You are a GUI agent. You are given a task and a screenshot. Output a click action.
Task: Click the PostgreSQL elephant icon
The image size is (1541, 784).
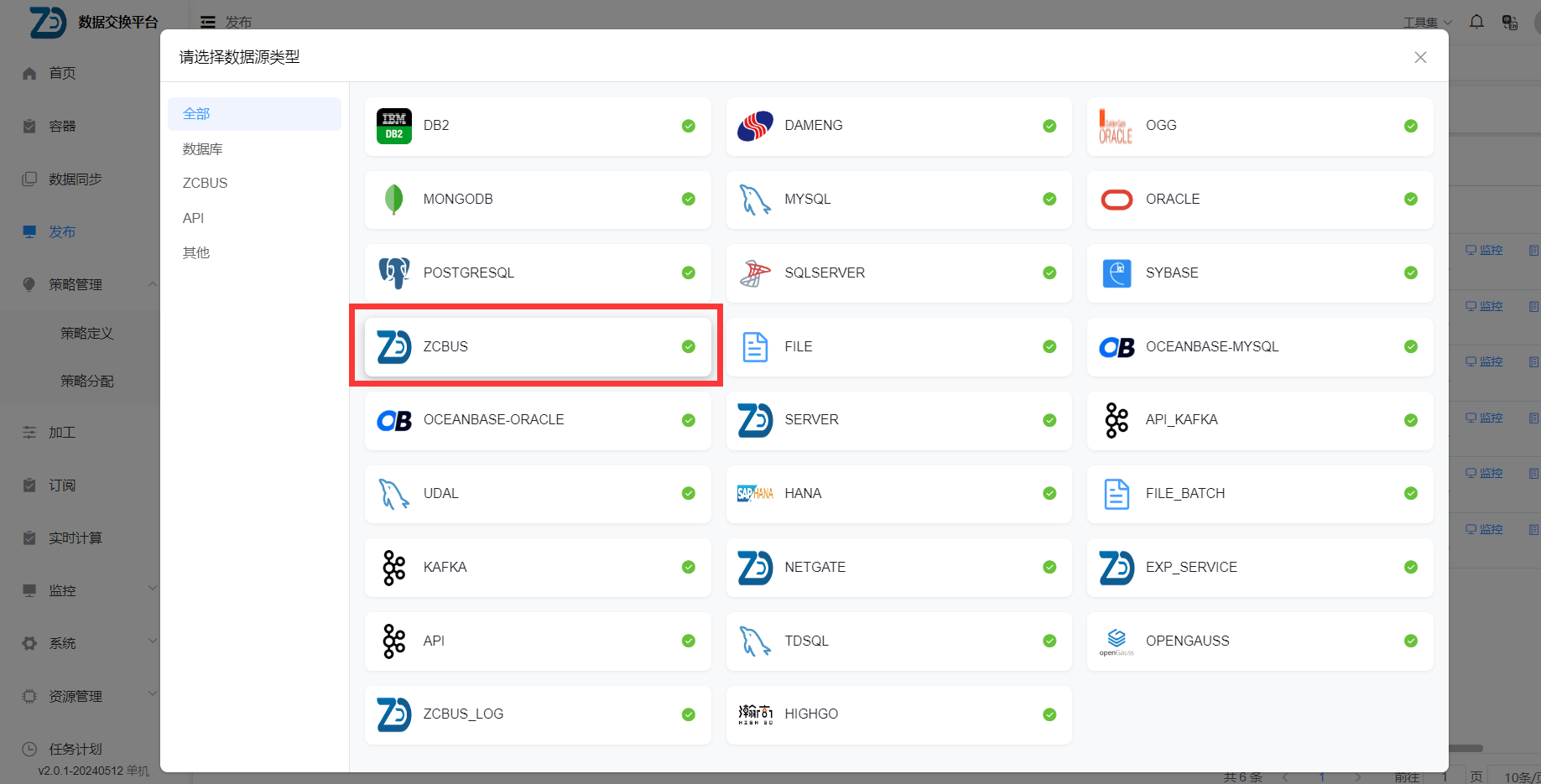pos(393,273)
